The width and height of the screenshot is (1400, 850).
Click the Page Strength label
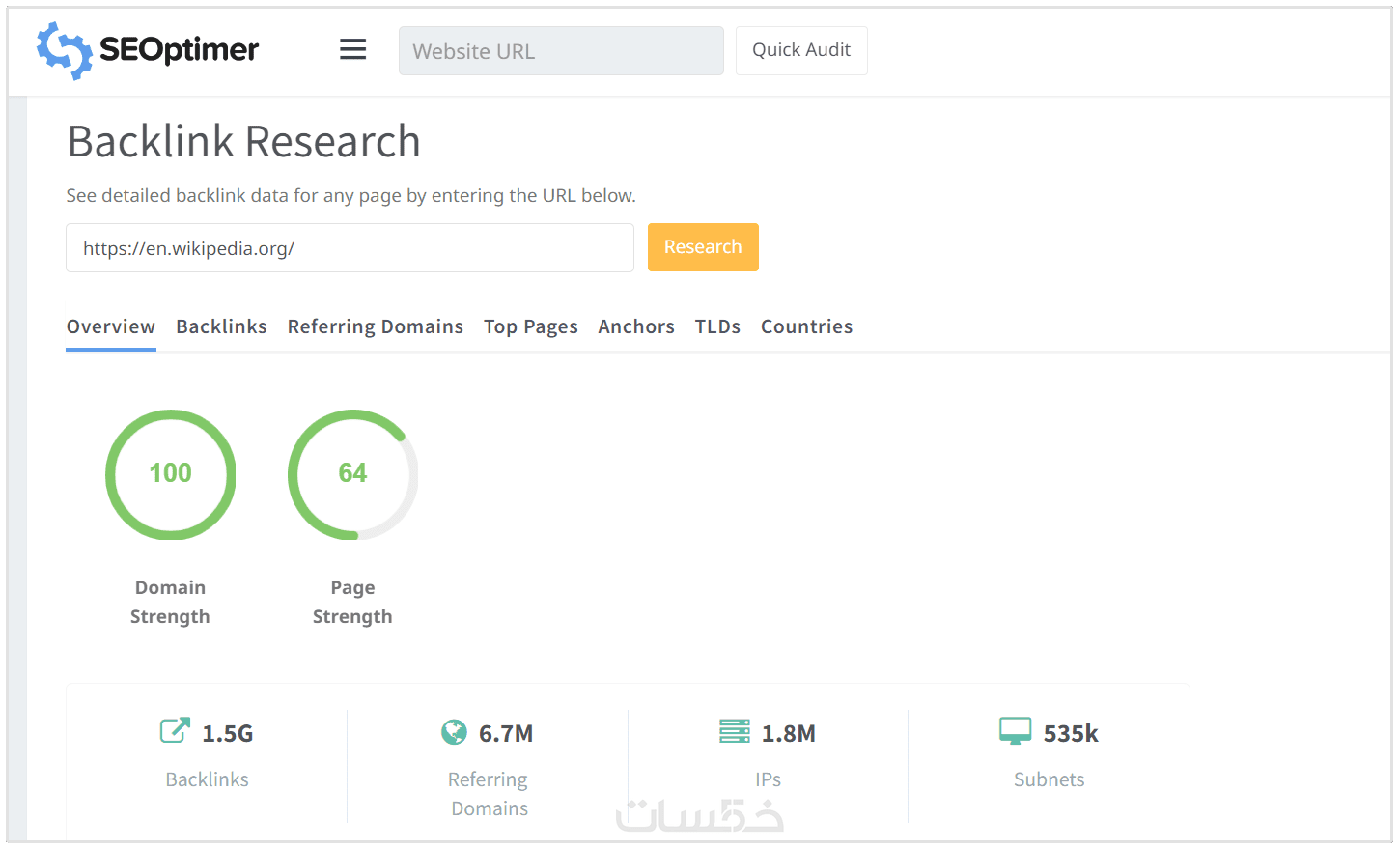(x=352, y=602)
